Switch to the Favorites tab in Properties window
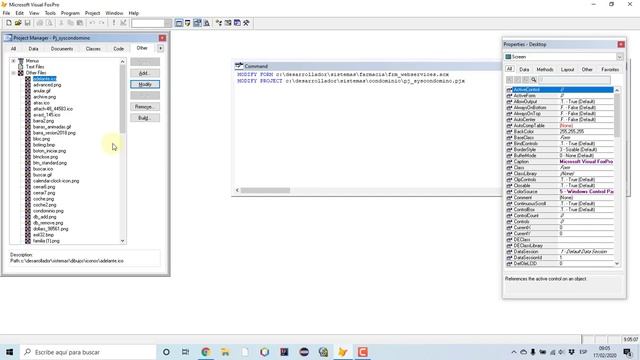 tap(610, 69)
